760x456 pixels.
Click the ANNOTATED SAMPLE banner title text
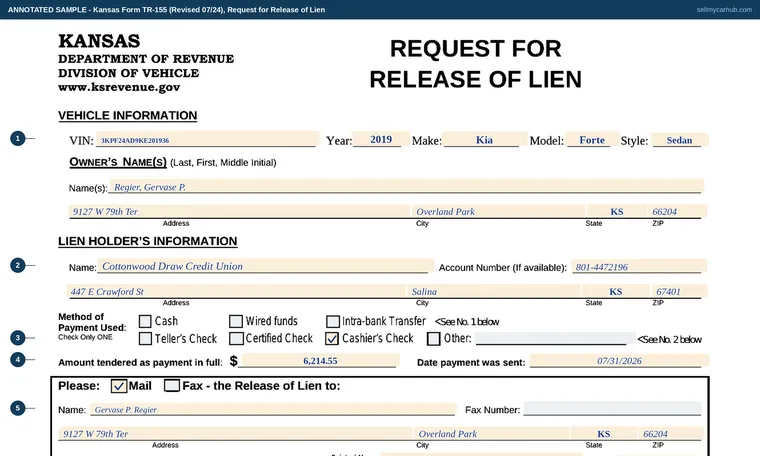166,10
